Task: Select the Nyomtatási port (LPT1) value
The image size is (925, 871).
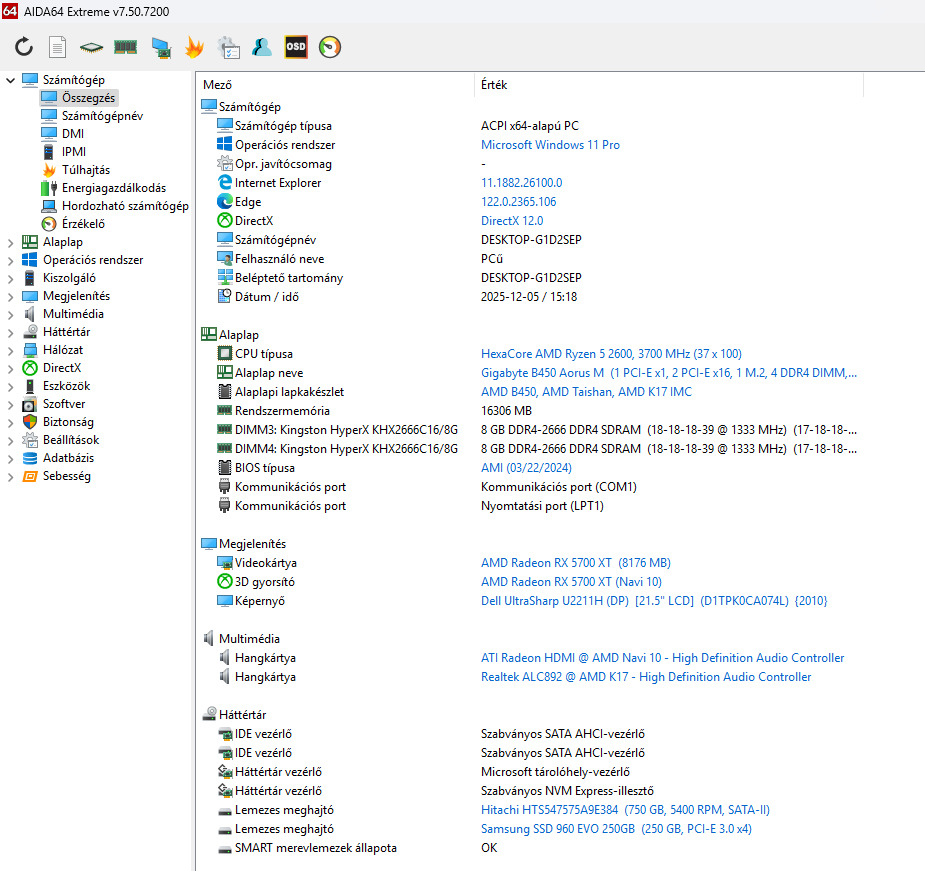Action: pyautogui.click(x=542, y=506)
